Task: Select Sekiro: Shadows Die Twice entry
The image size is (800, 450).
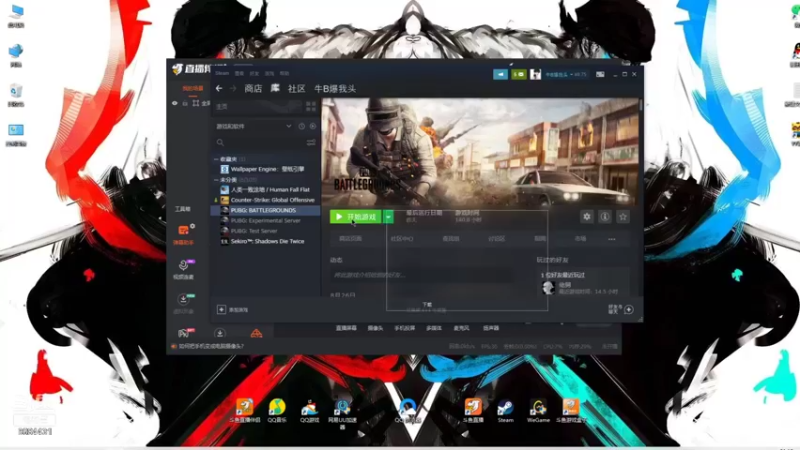Action: [x=265, y=241]
